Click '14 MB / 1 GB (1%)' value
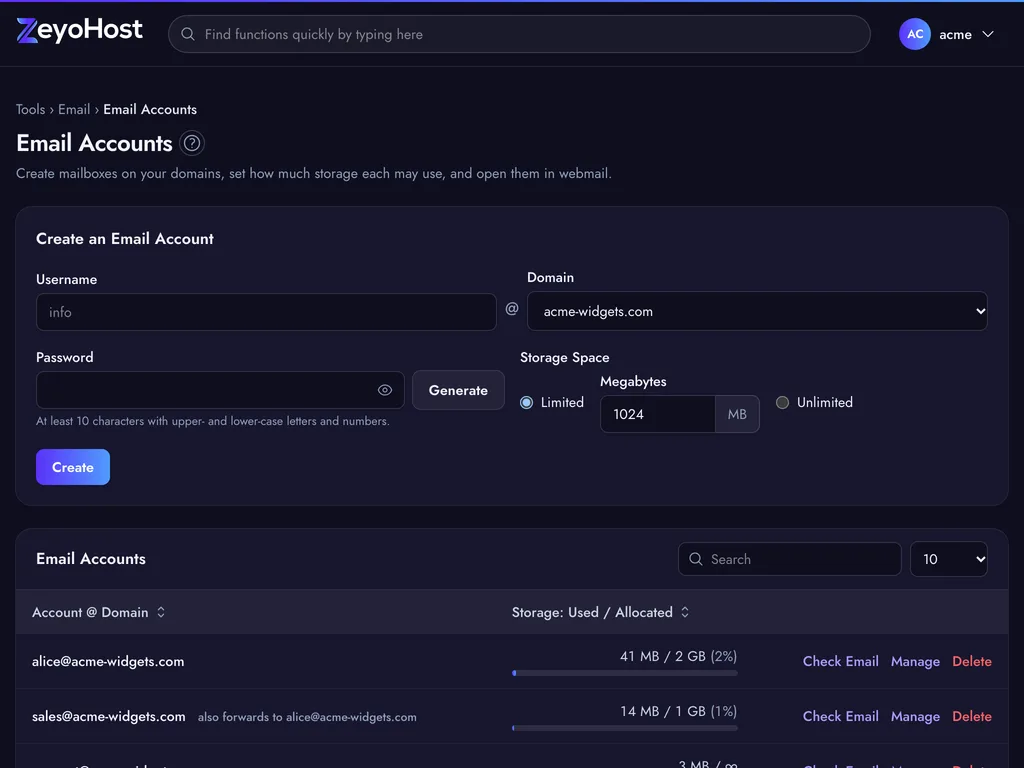 [679, 711]
